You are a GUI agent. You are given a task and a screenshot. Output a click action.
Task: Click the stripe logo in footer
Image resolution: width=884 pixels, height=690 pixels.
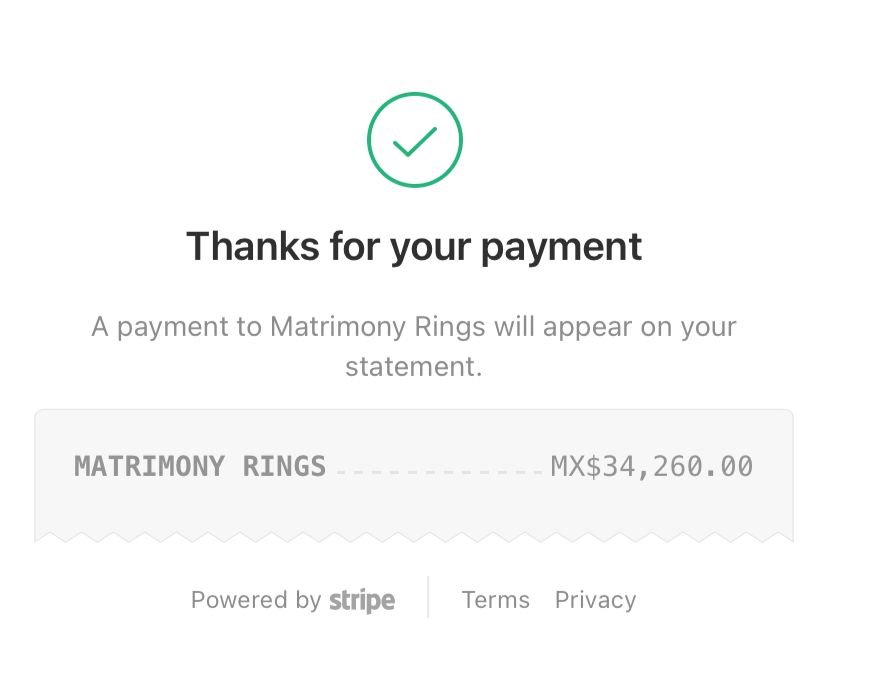pos(362,600)
